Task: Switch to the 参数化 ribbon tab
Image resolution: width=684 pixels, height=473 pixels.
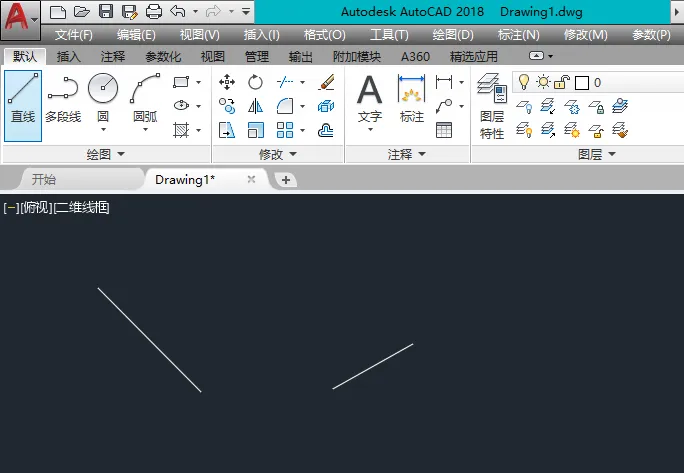Action: click(163, 56)
